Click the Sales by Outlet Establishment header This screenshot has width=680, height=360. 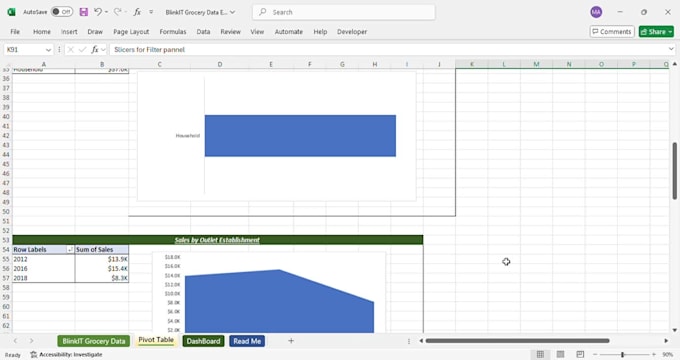click(217, 240)
